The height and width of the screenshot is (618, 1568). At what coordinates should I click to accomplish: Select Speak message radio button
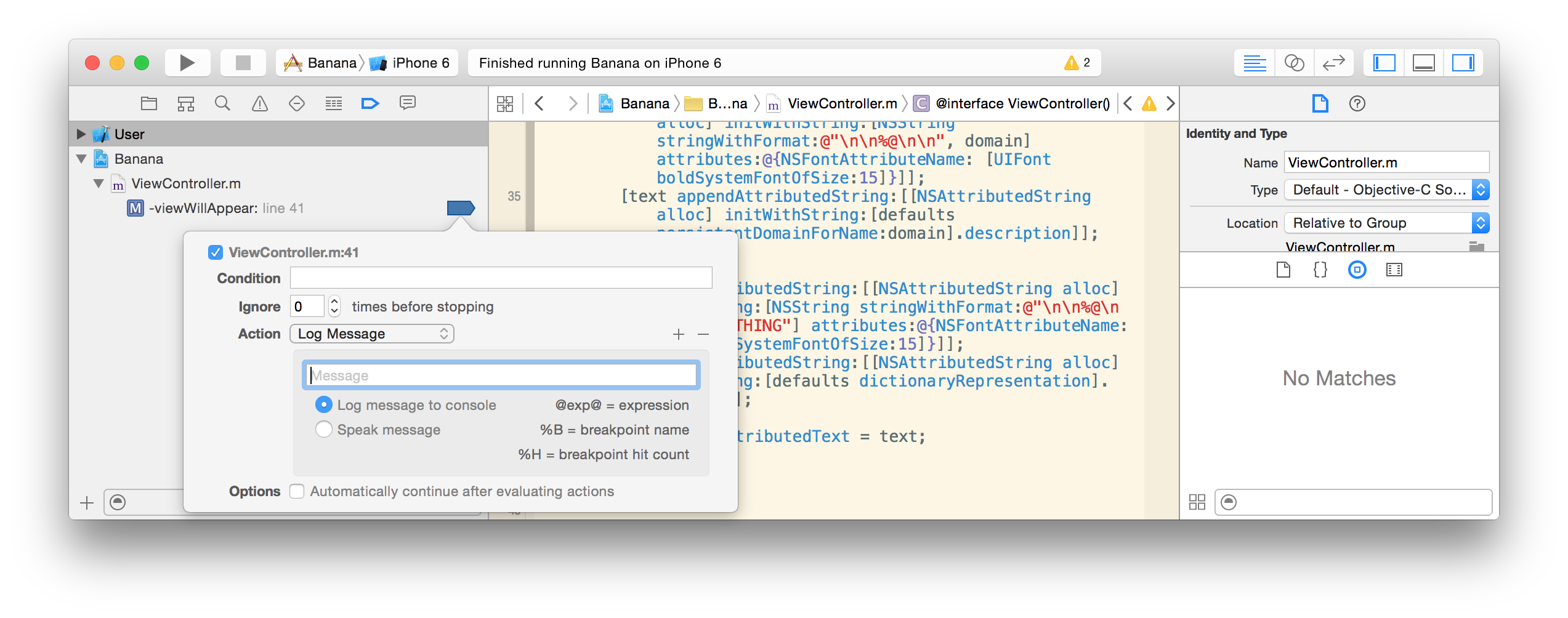point(323,429)
